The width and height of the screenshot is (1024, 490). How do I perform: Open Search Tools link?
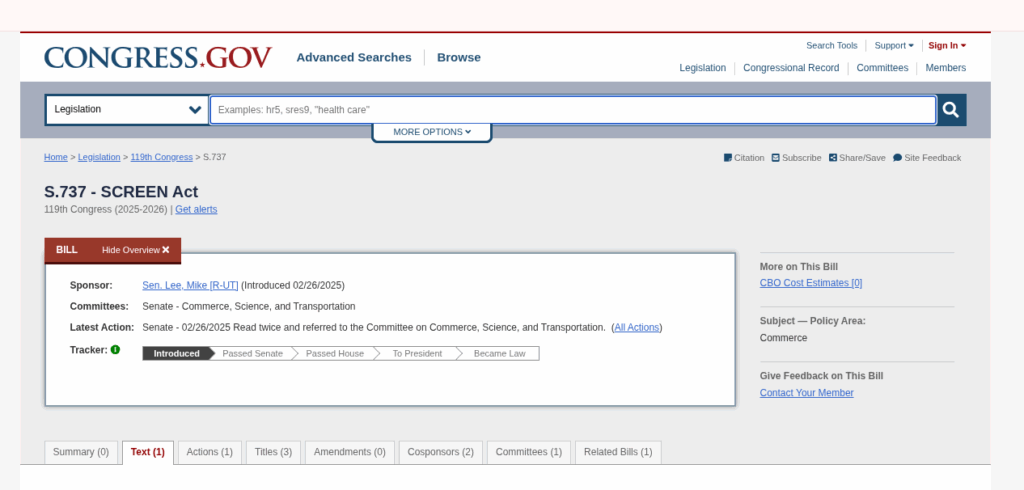click(831, 46)
